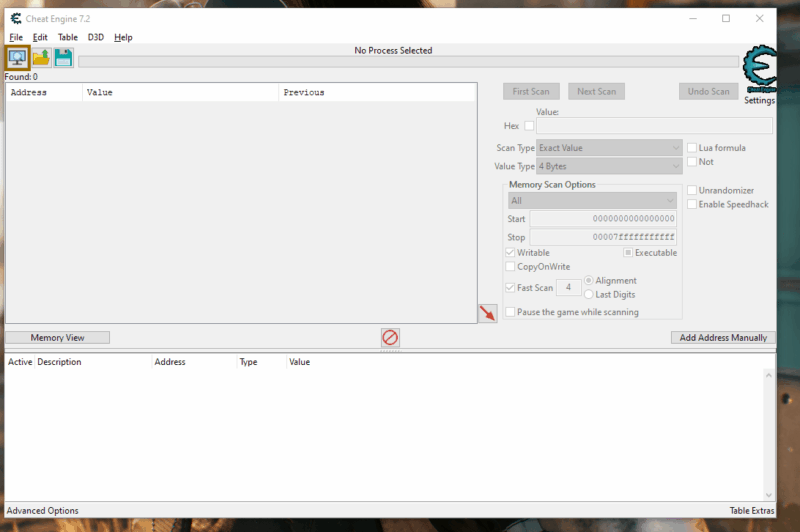Click the Value column header in results
The width and height of the screenshot is (800, 532).
tap(181, 92)
